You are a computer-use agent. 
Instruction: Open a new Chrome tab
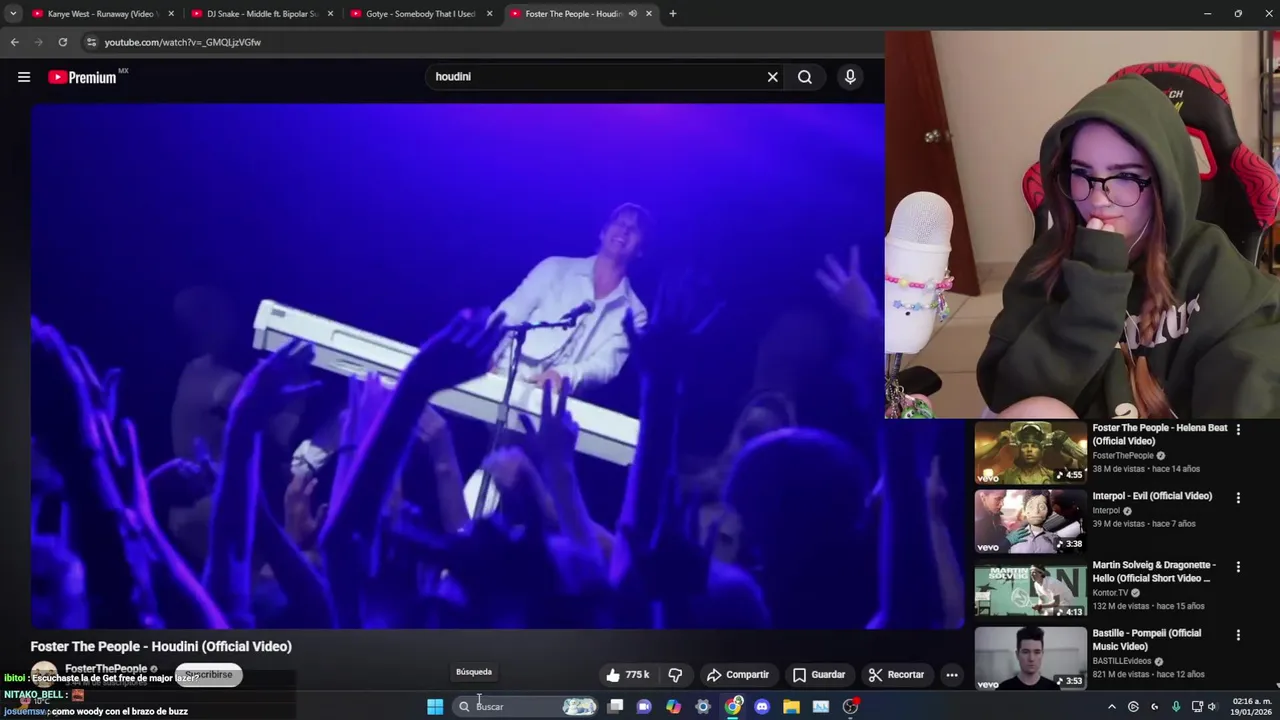[673, 14]
